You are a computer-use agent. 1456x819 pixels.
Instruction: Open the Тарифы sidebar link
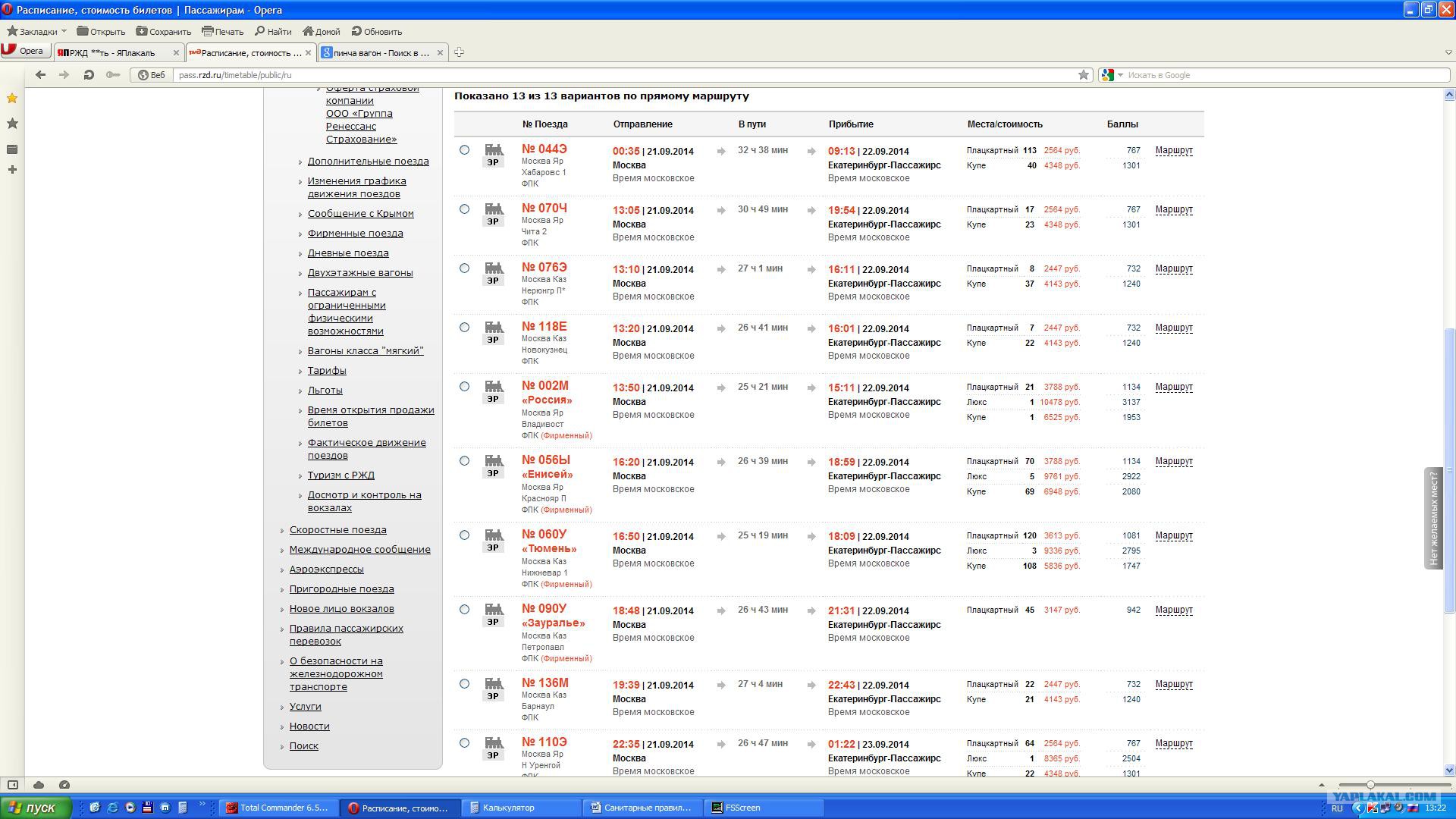pos(327,370)
